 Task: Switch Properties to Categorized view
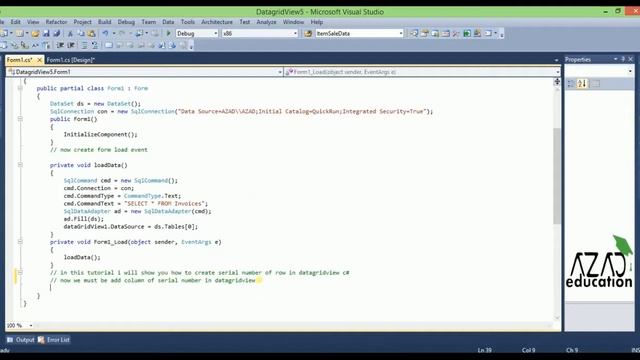(571, 84)
